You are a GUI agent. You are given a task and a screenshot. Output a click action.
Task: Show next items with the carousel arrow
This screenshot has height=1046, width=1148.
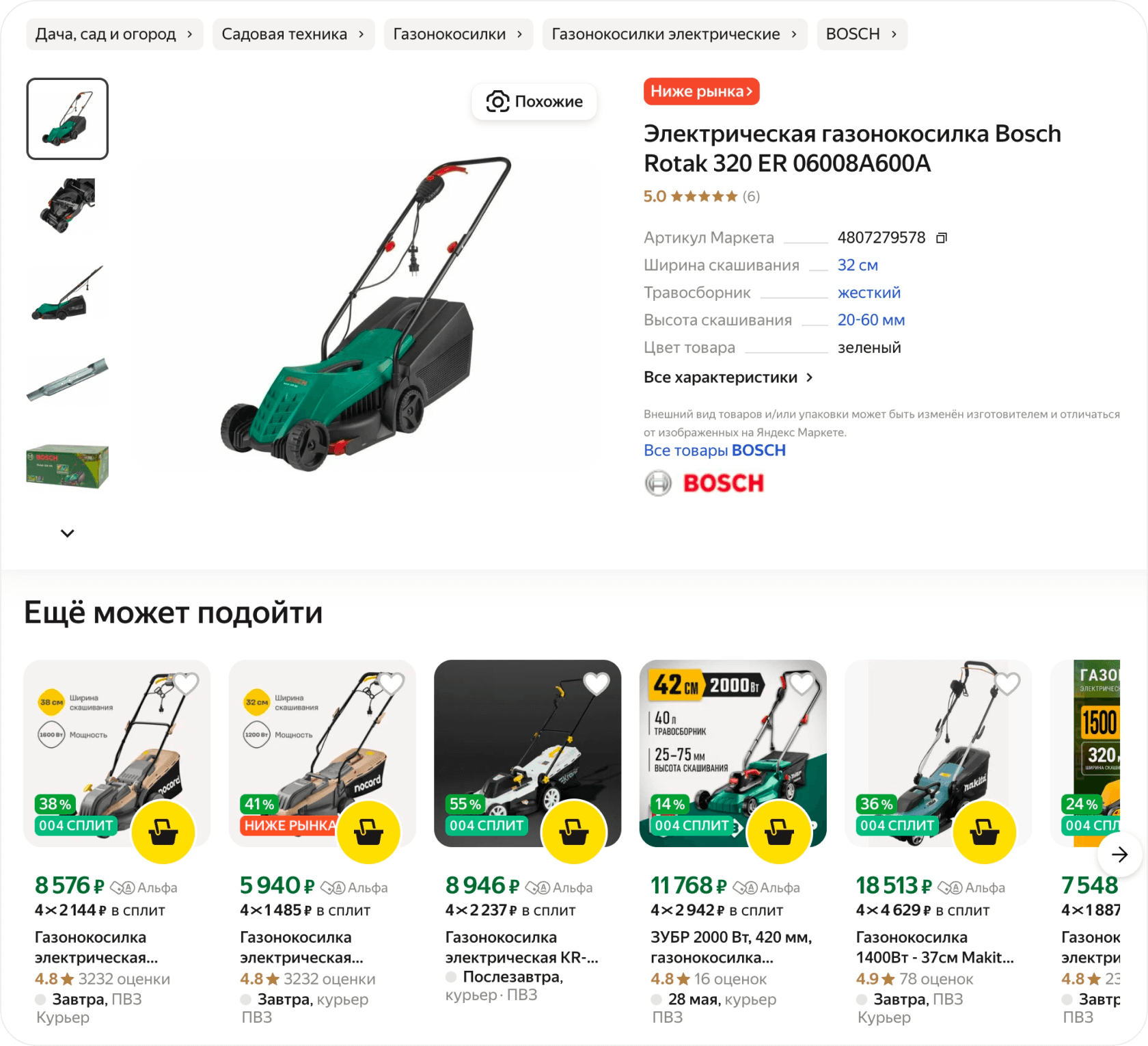point(1119,855)
